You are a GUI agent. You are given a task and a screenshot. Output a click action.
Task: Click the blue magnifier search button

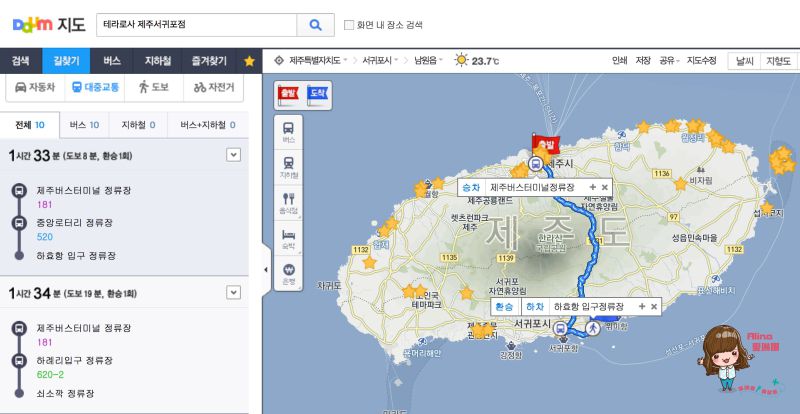click(315, 25)
